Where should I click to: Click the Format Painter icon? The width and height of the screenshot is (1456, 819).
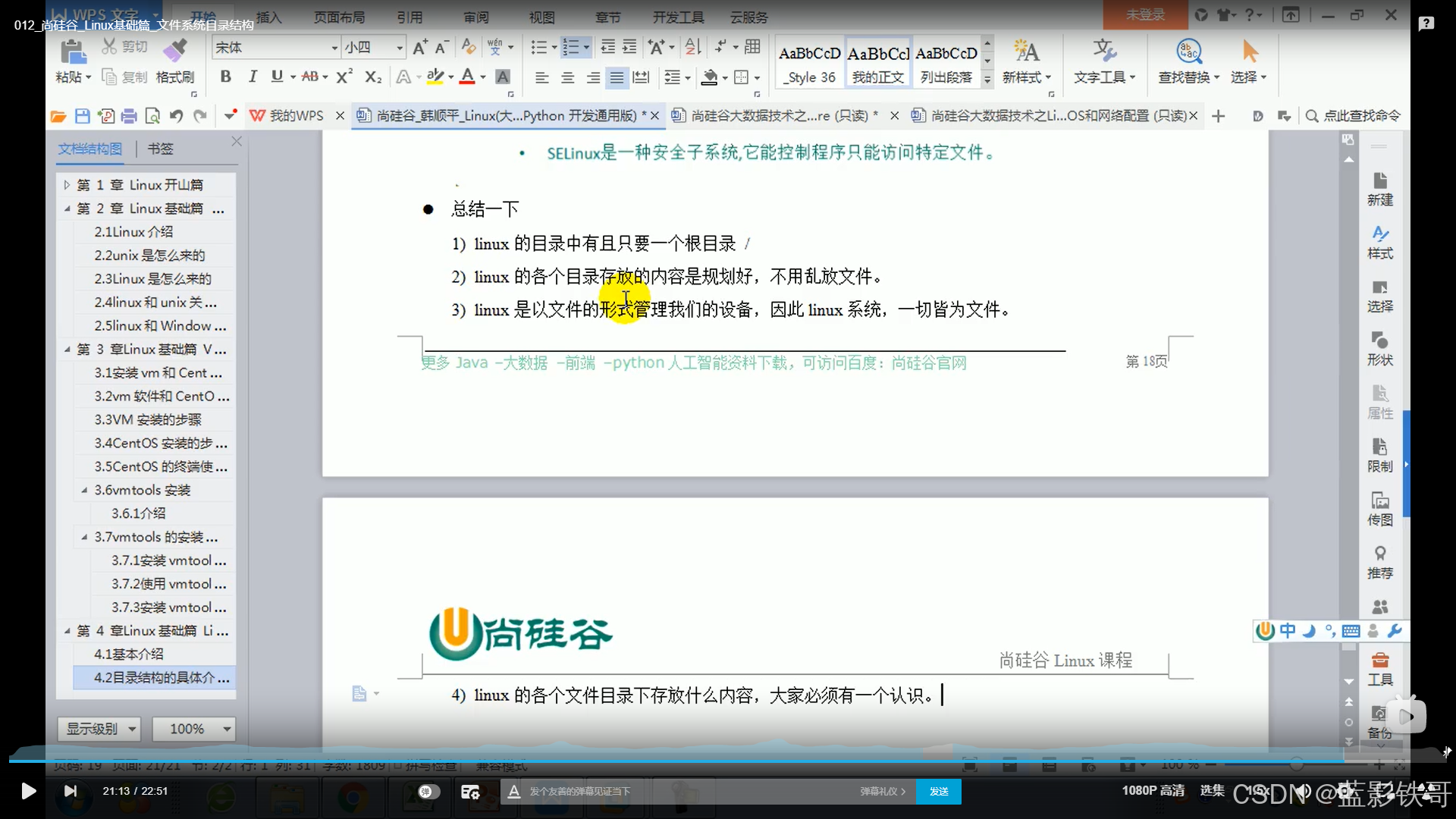pos(175,52)
